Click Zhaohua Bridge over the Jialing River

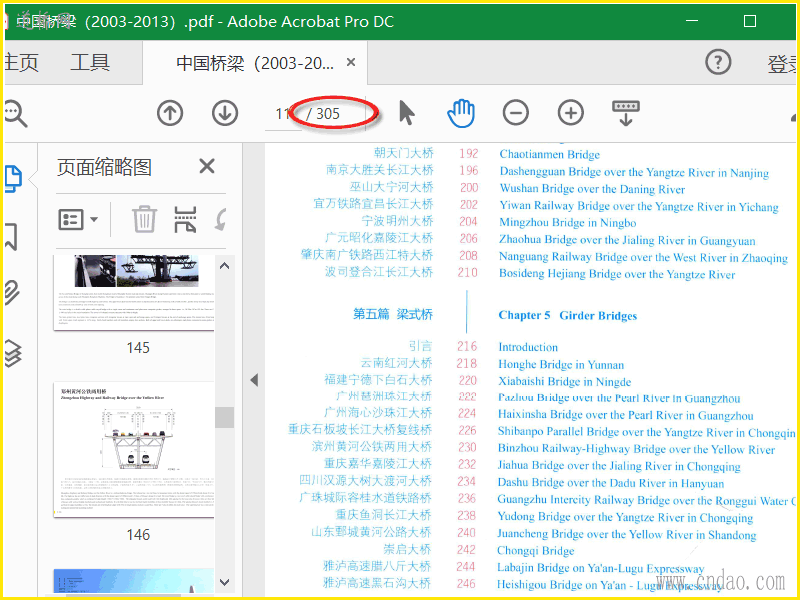point(627,240)
